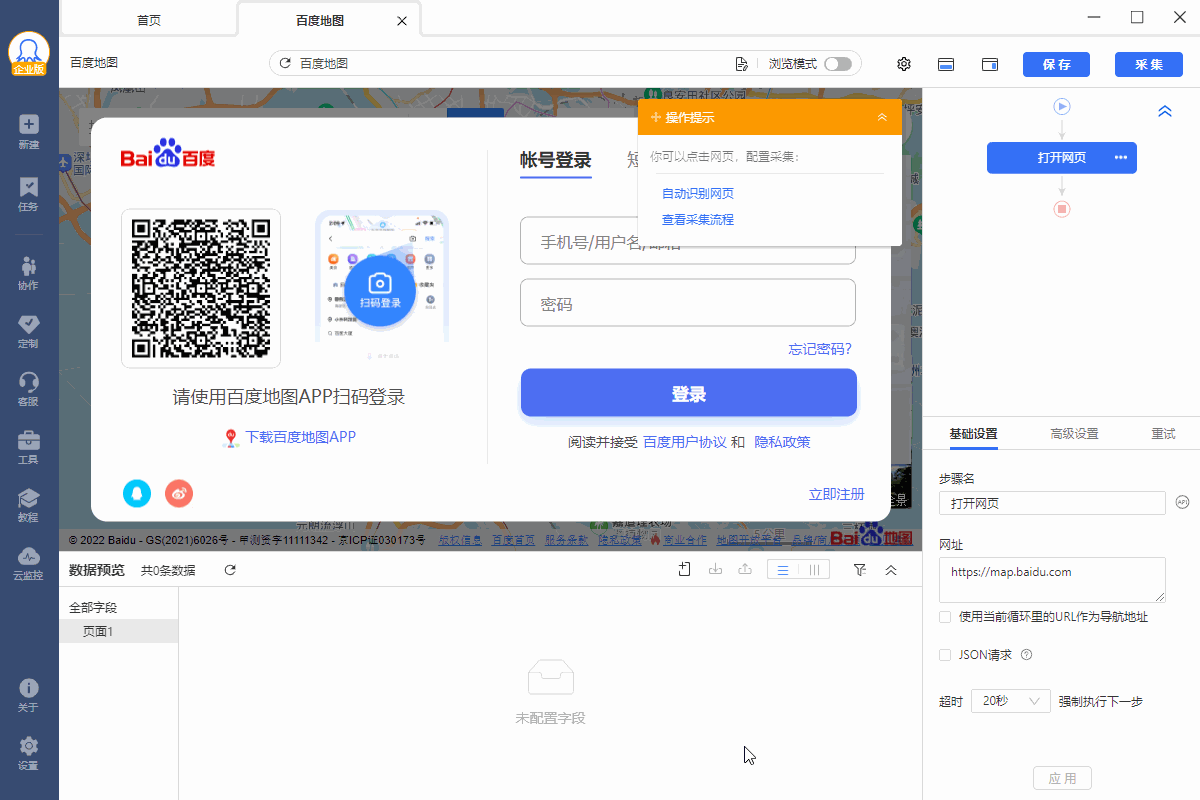
Task: Select the 帐号登录 login tab
Action: click(x=556, y=160)
